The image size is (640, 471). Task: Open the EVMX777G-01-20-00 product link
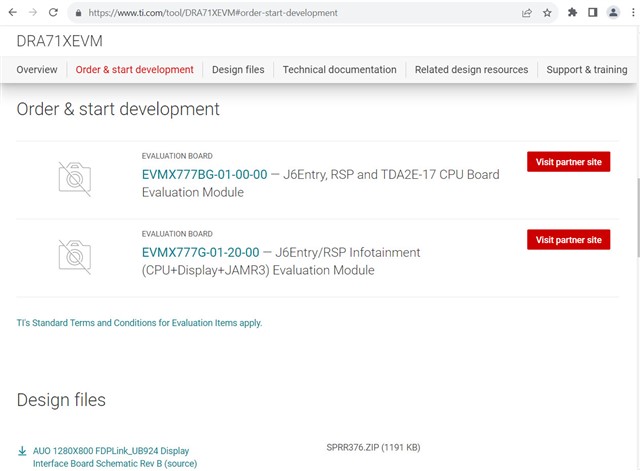(200, 253)
